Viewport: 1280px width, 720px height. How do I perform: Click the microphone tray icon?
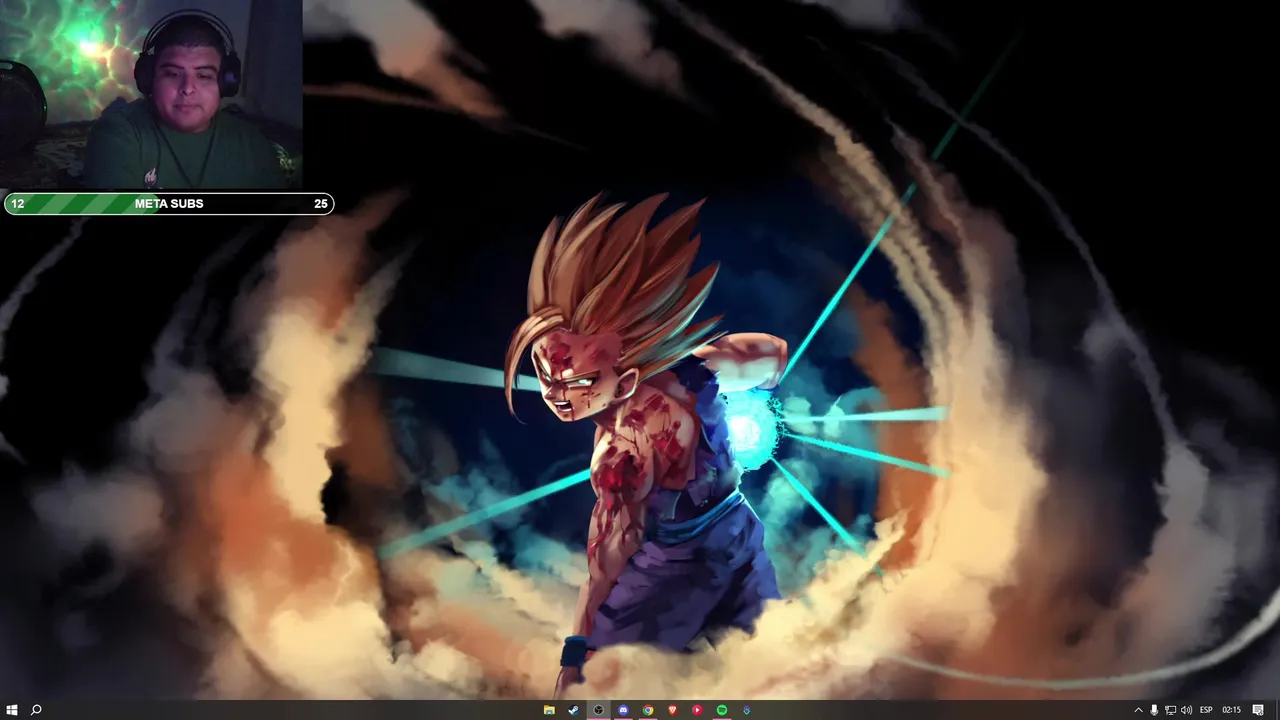(1154, 710)
